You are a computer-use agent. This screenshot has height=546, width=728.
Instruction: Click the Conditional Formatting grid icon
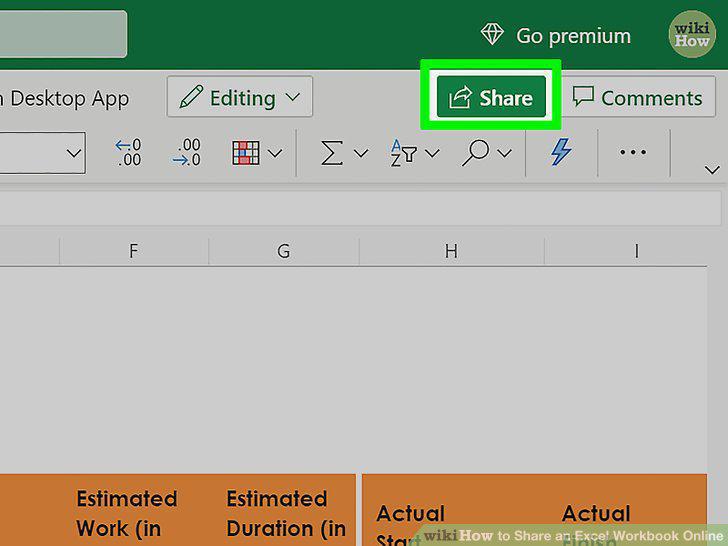click(246, 153)
